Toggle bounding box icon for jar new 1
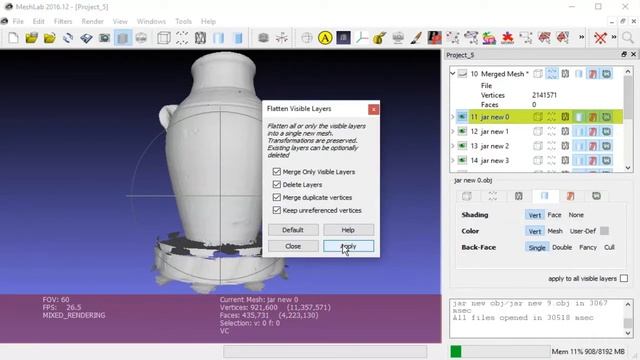Image resolution: width=640 pixels, height=360 pixels. 538,131
